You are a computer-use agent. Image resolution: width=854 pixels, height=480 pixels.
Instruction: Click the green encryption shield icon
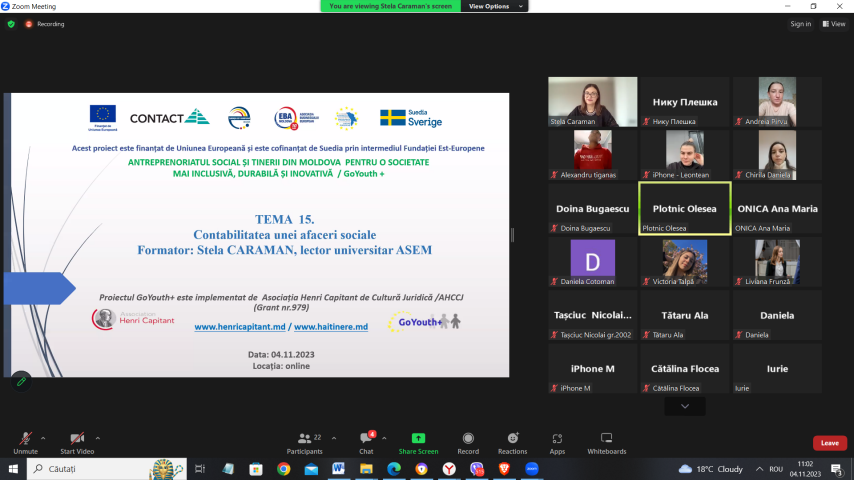click(x=11, y=24)
